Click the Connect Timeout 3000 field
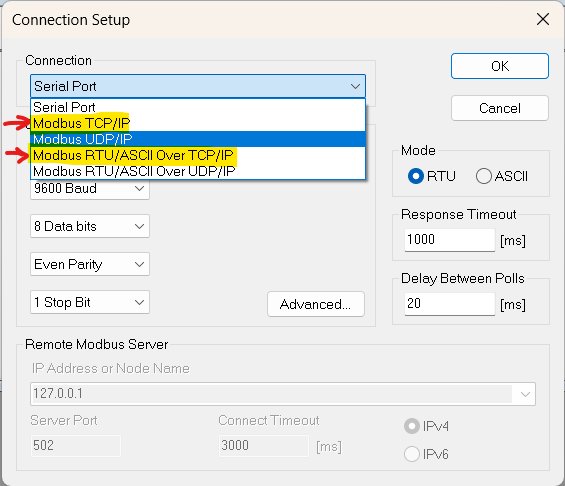 (x=263, y=446)
